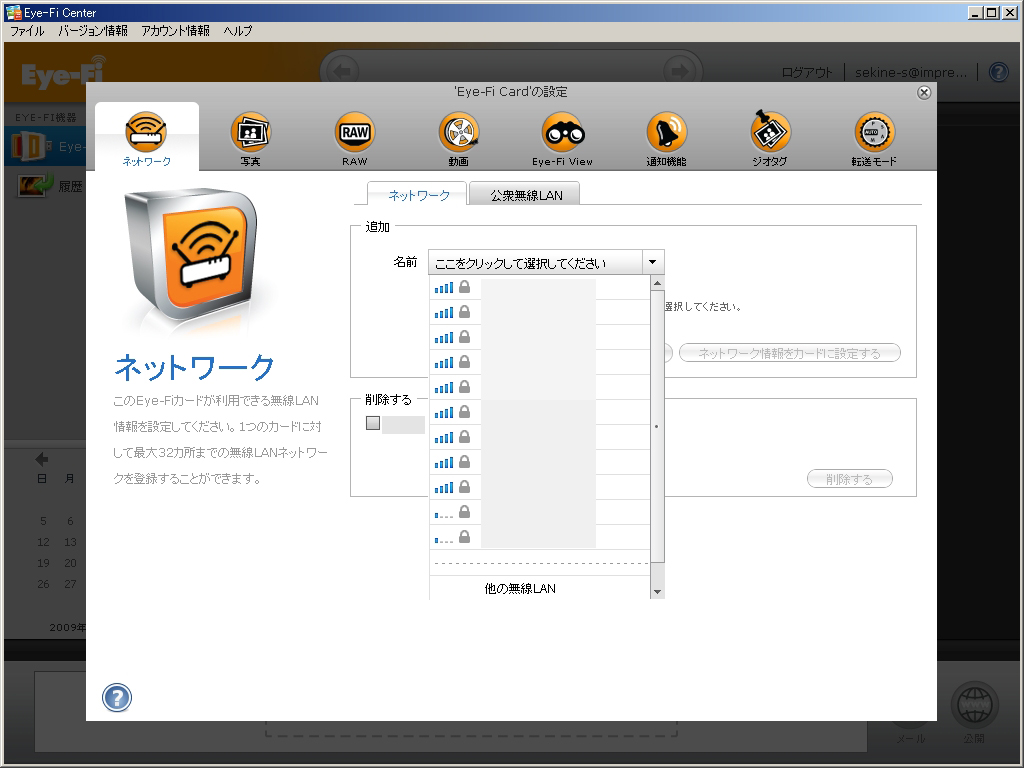The width and height of the screenshot is (1024, 768).
Task: Open the network name selection dropdown
Action: point(654,261)
